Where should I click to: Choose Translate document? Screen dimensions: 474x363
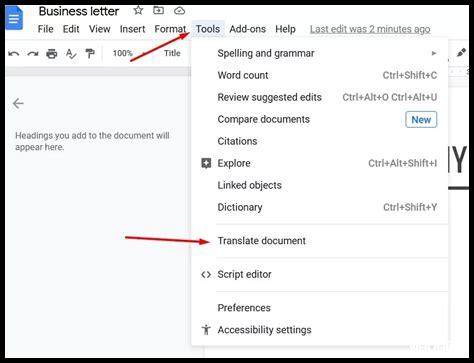pos(320,241)
